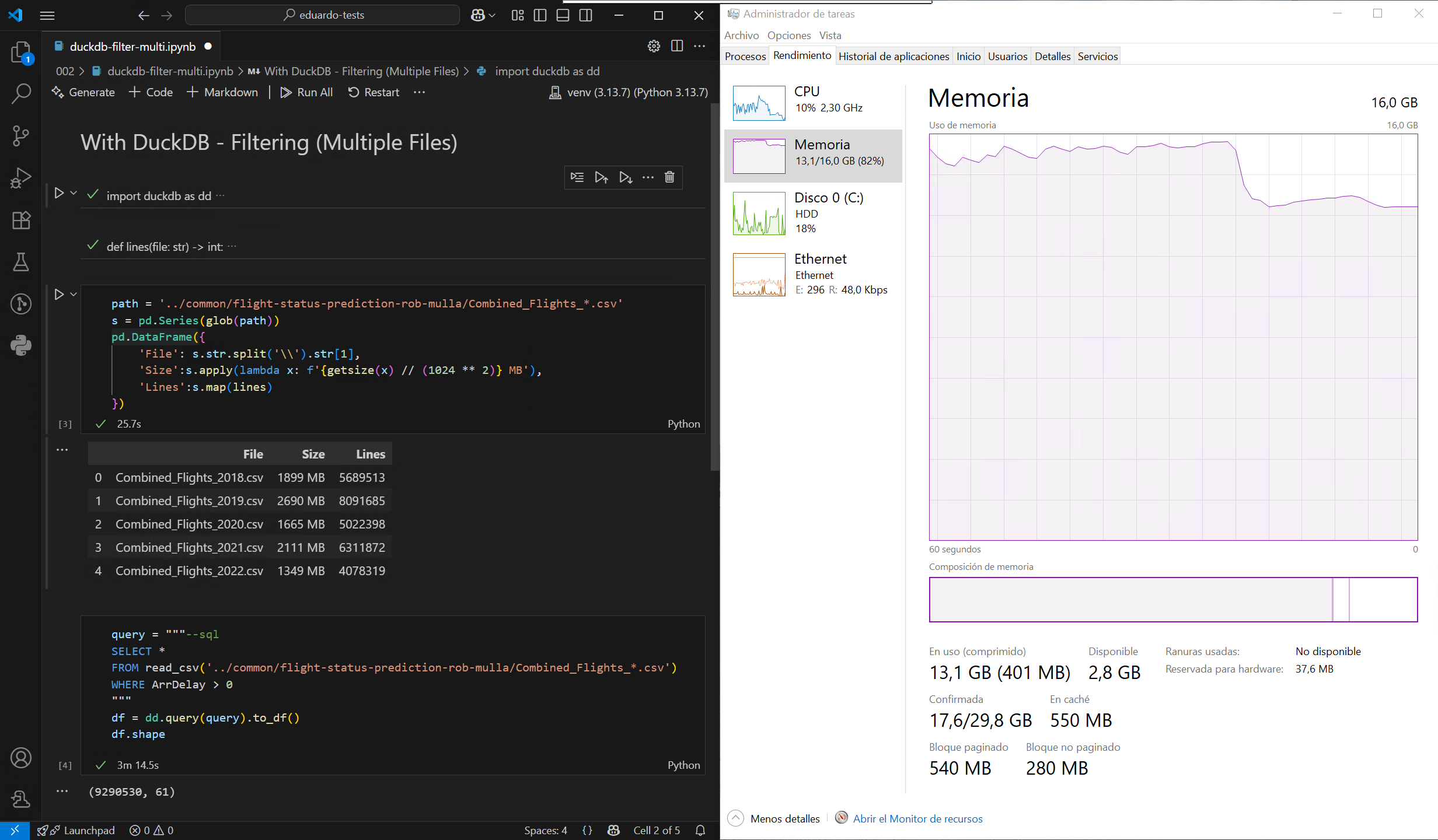Toggle the bottom panel visibility

point(562,15)
